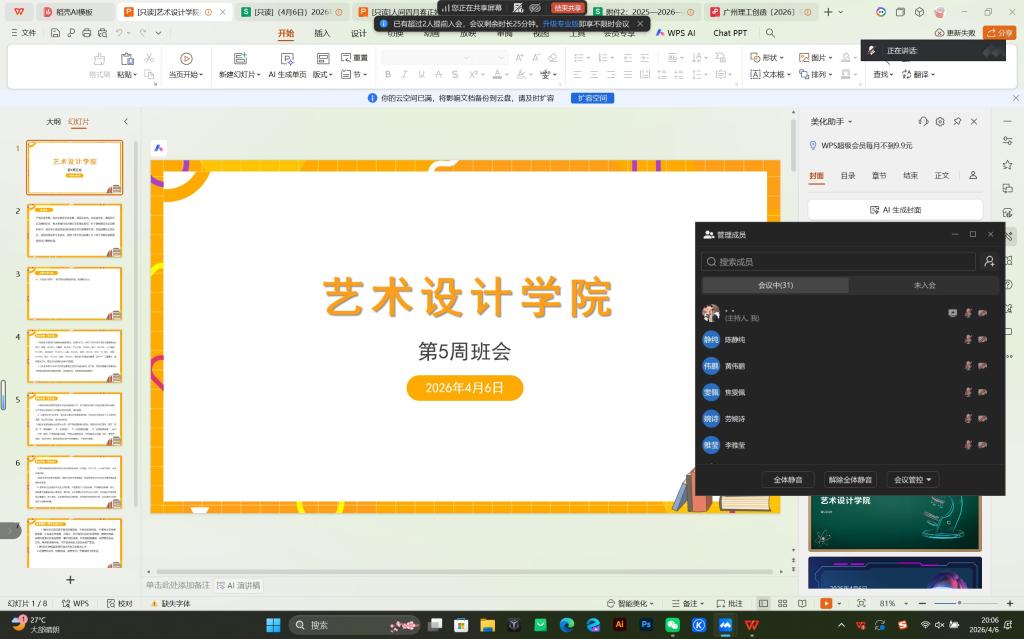Toggle camera for member 黄伟鹏

point(983,366)
